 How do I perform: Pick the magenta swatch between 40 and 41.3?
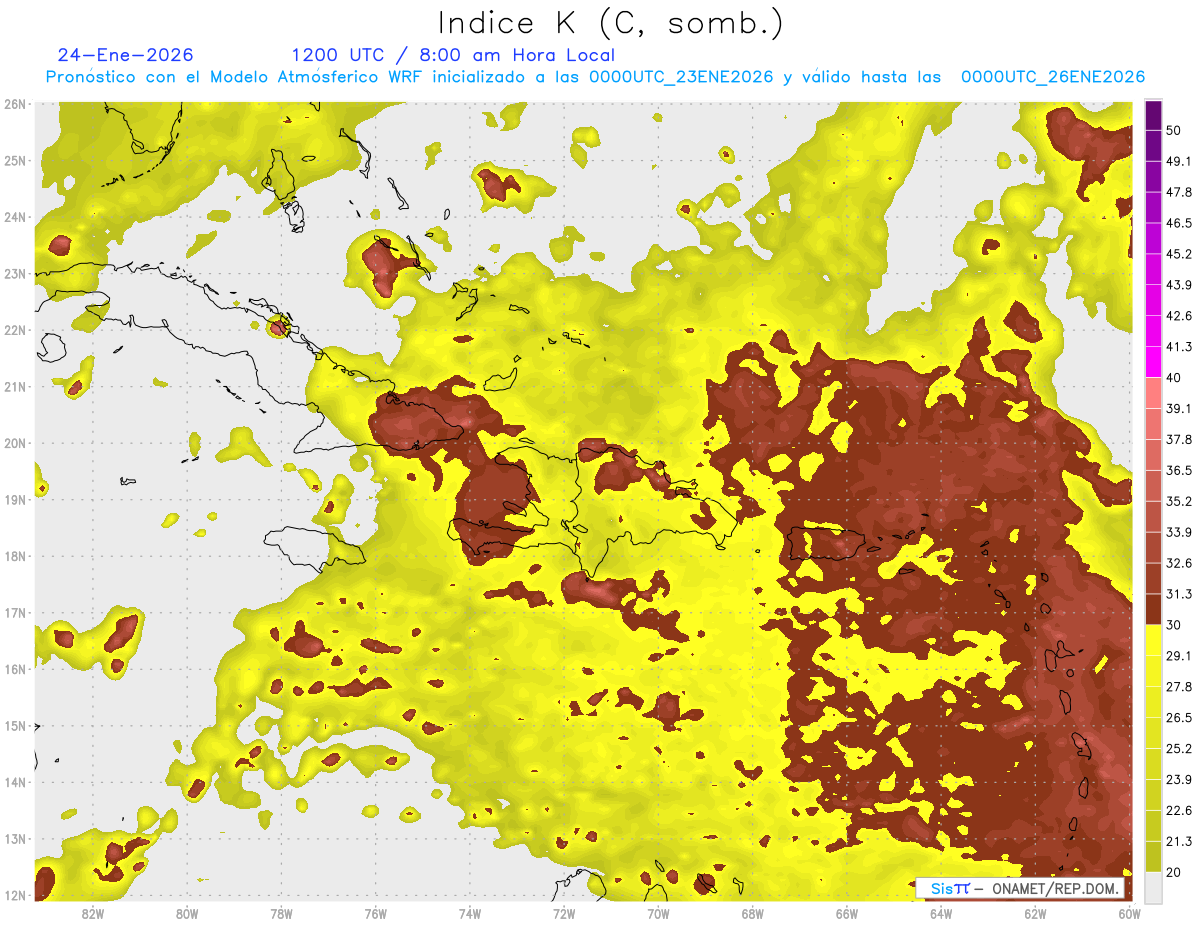tap(1153, 361)
